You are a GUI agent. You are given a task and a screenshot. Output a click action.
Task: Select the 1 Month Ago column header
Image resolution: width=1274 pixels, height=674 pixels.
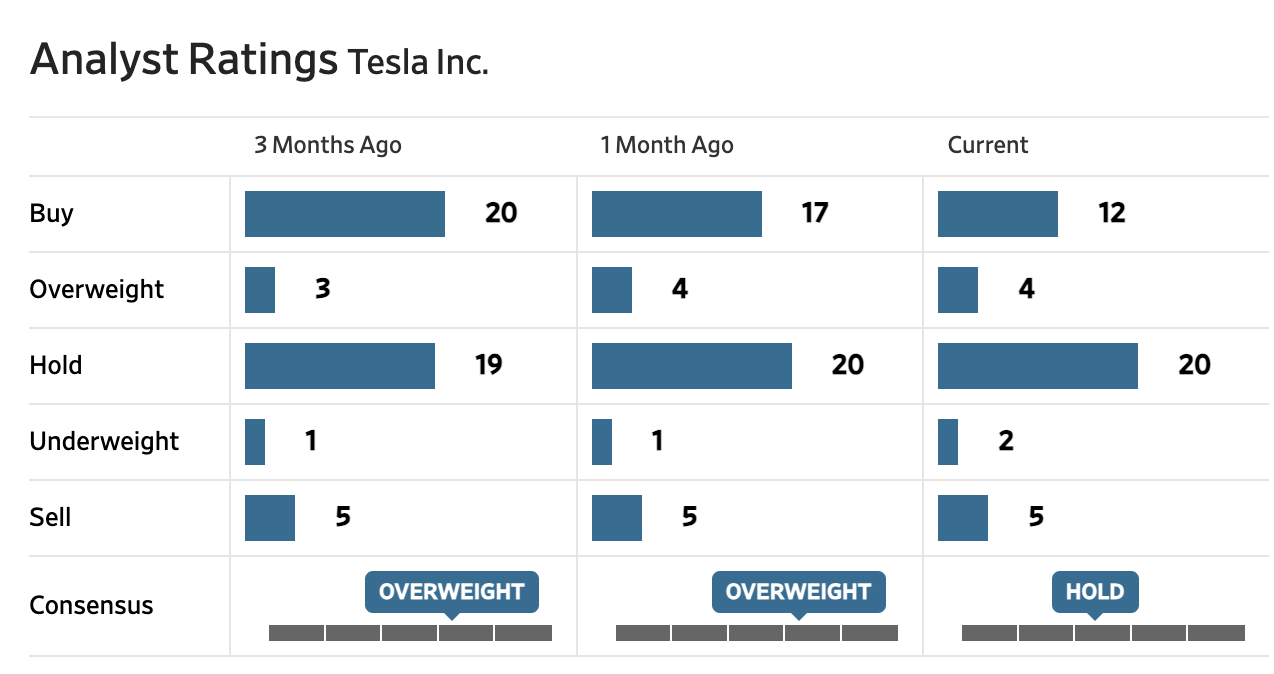[x=666, y=145]
